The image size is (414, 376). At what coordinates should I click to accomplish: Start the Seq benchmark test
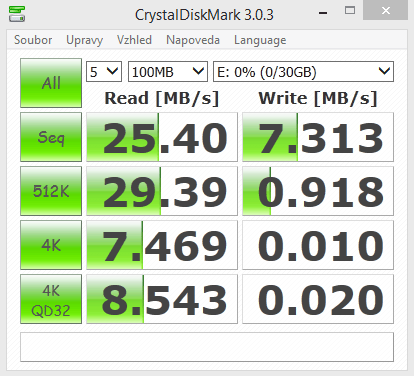51,137
